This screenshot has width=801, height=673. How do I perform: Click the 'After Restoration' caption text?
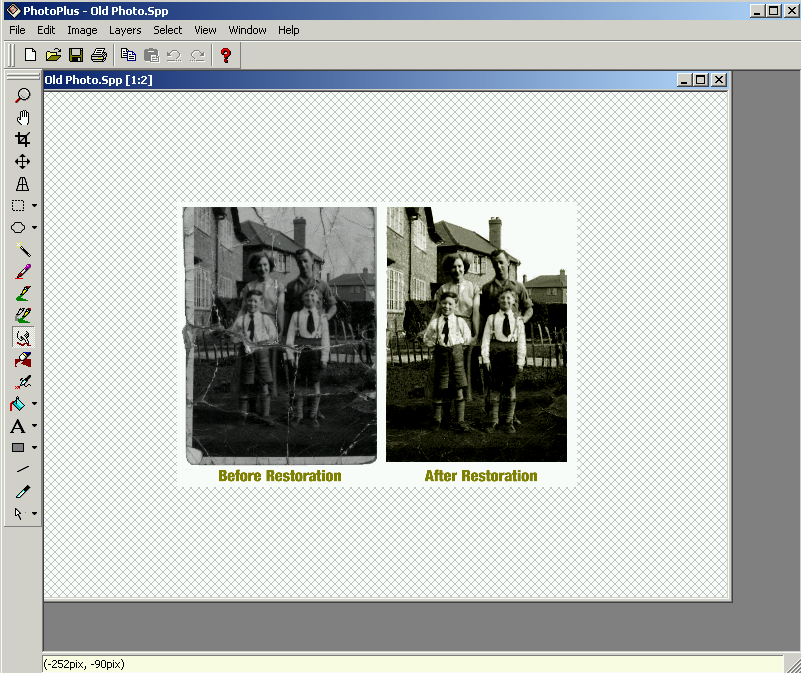[x=481, y=476]
